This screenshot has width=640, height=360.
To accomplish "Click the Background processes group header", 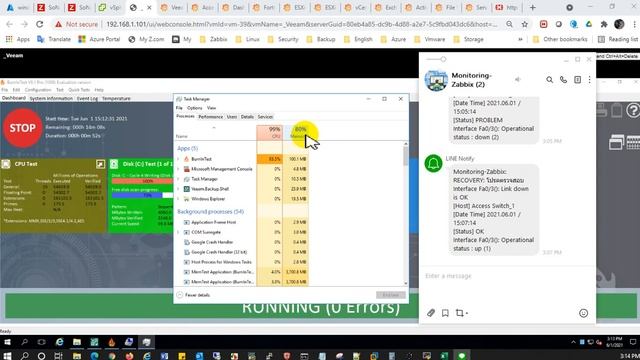I will 210,212.
